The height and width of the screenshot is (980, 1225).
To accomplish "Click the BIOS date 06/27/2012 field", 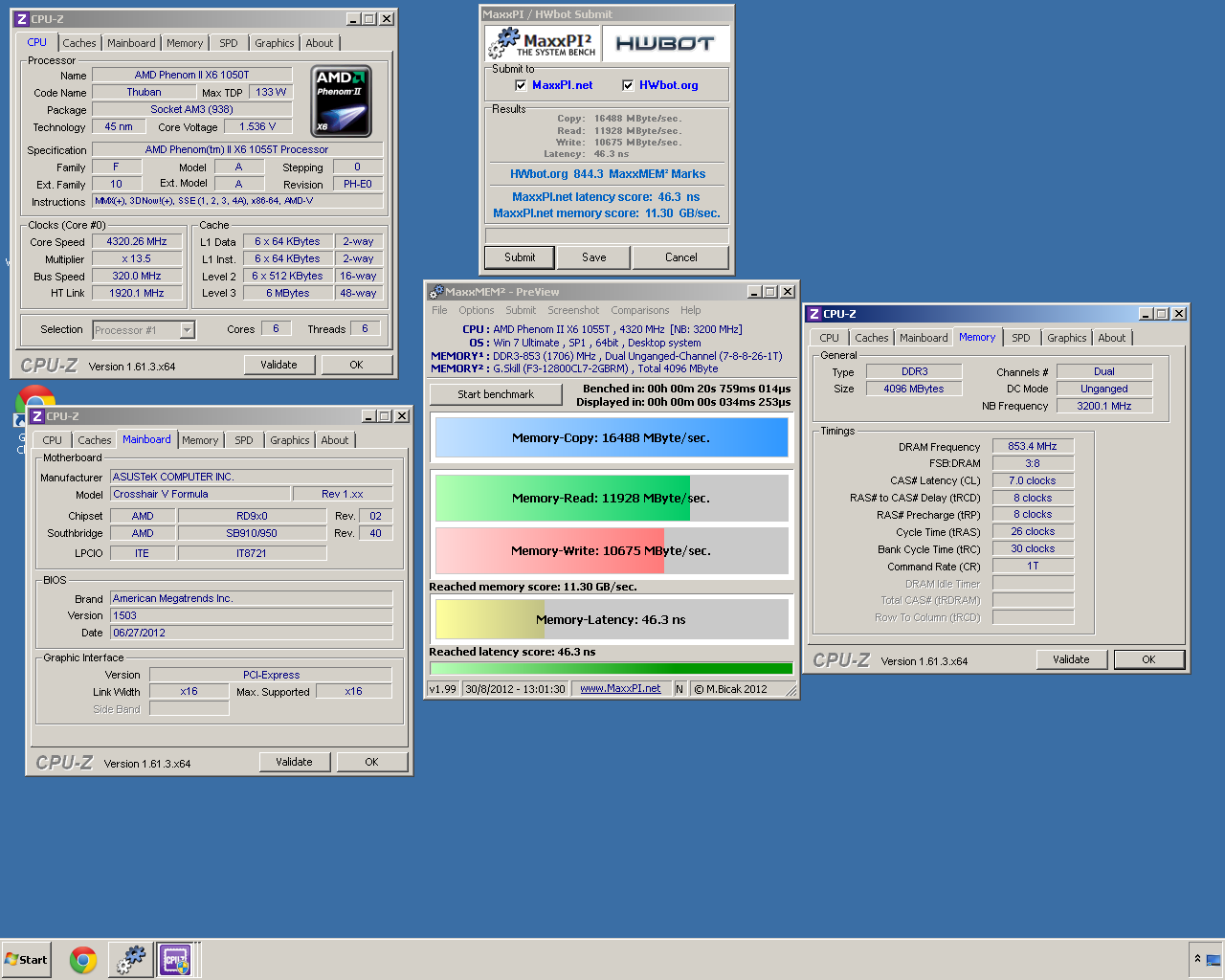I will [251, 633].
